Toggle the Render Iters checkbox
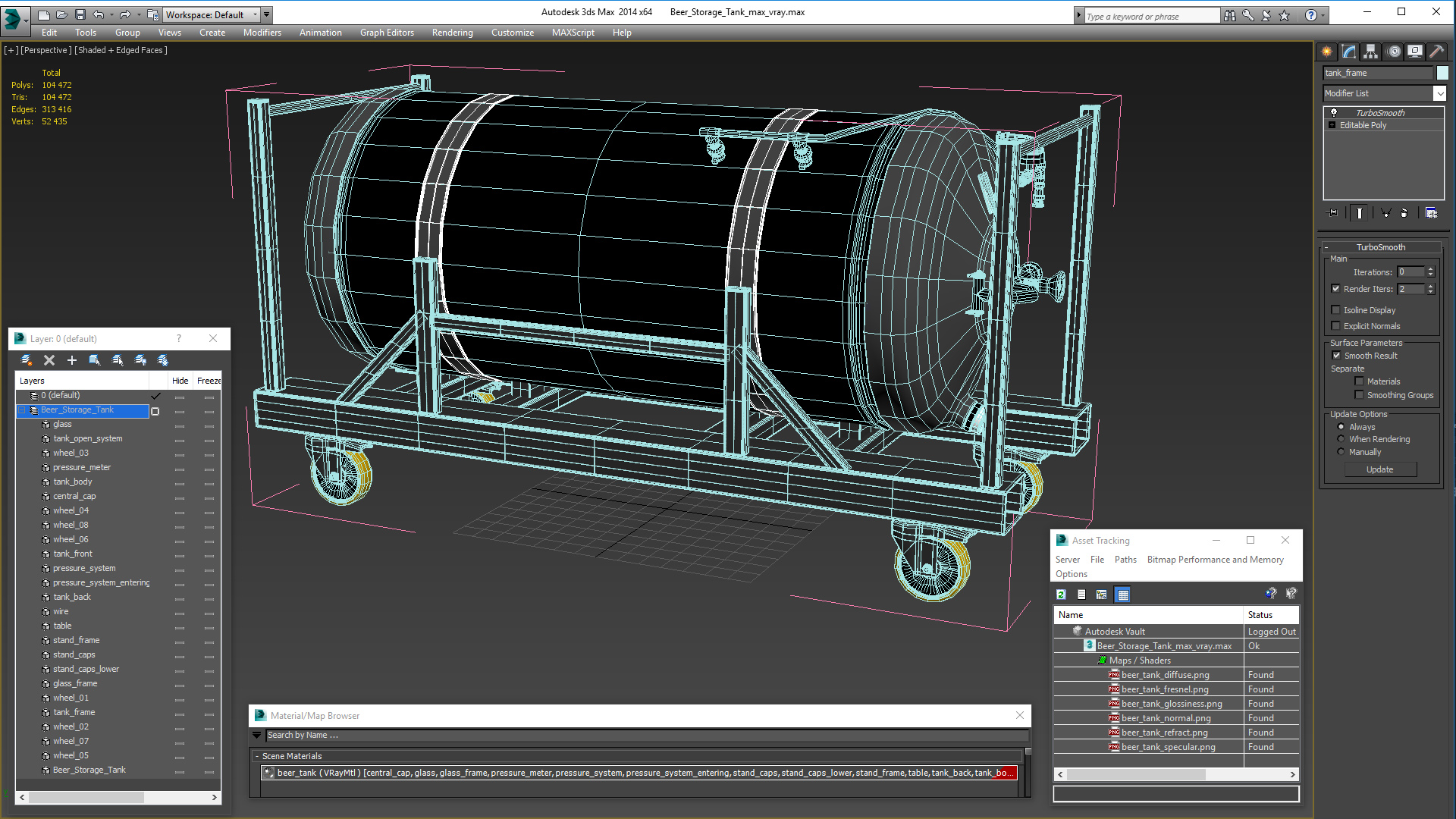The image size is (1456, 819). click(1336, 289)
